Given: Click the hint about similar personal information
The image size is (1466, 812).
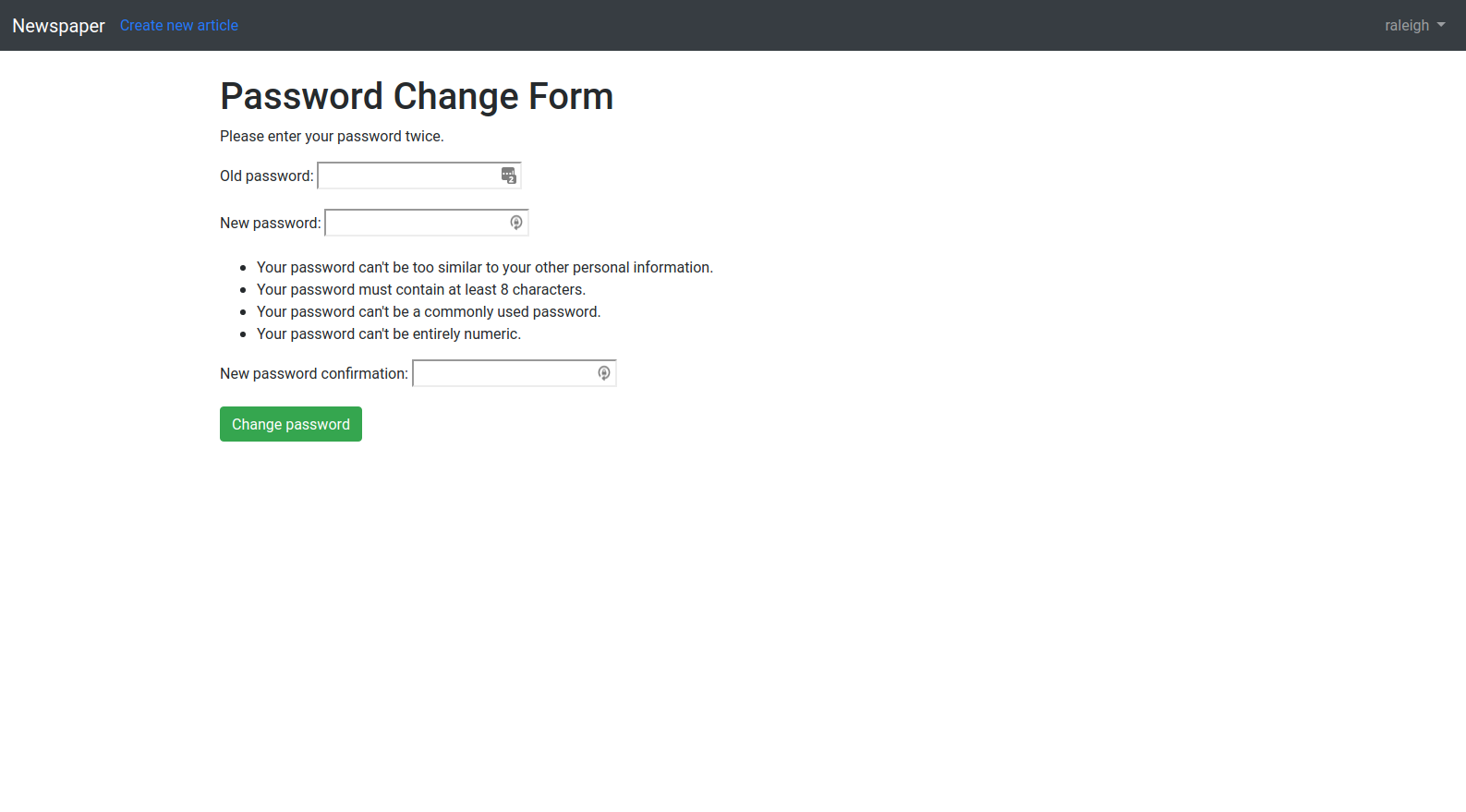Looking at the screenshot, I should (x=485, y=268).
